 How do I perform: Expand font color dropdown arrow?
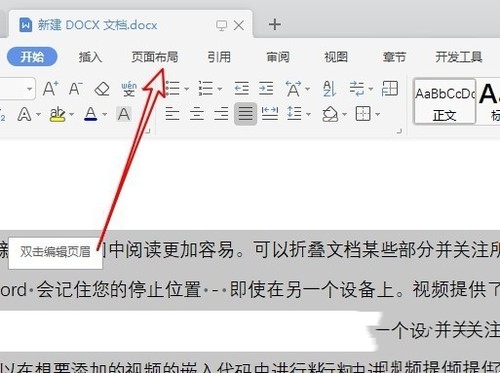click(105, 114)
